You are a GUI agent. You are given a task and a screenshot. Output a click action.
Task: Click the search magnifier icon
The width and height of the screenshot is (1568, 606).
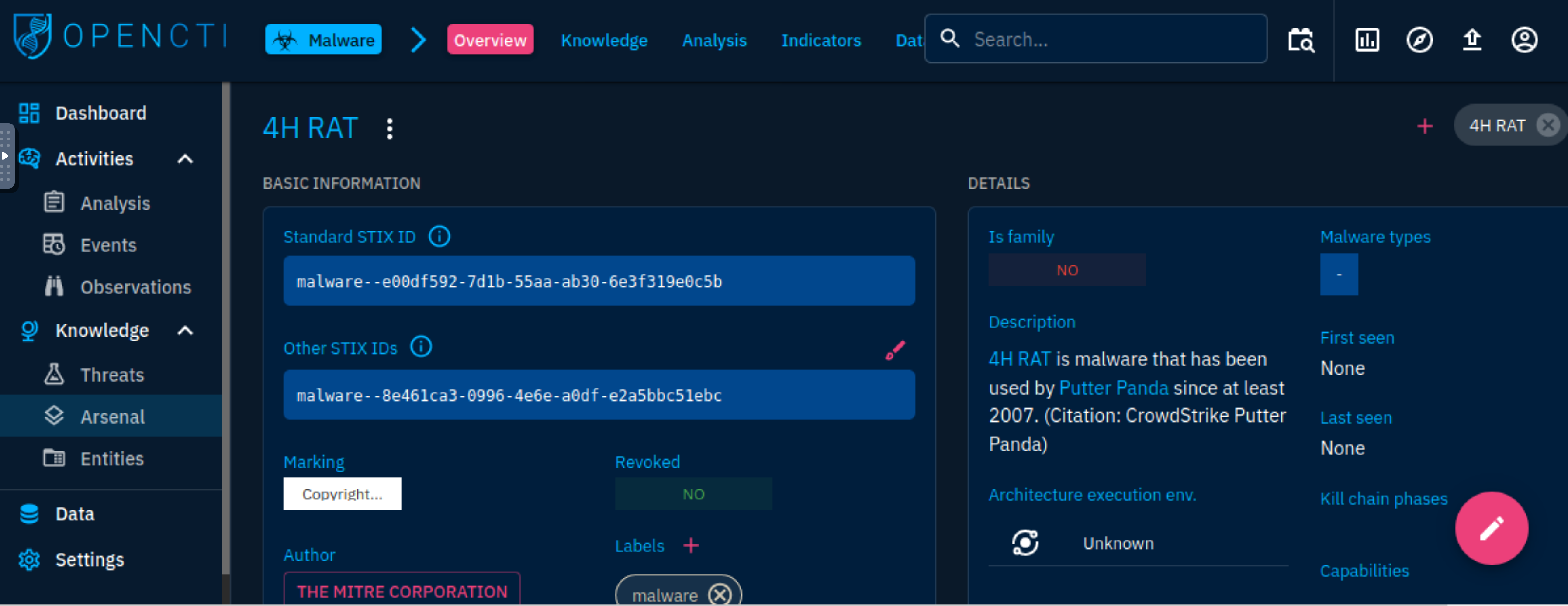(949, 38)
